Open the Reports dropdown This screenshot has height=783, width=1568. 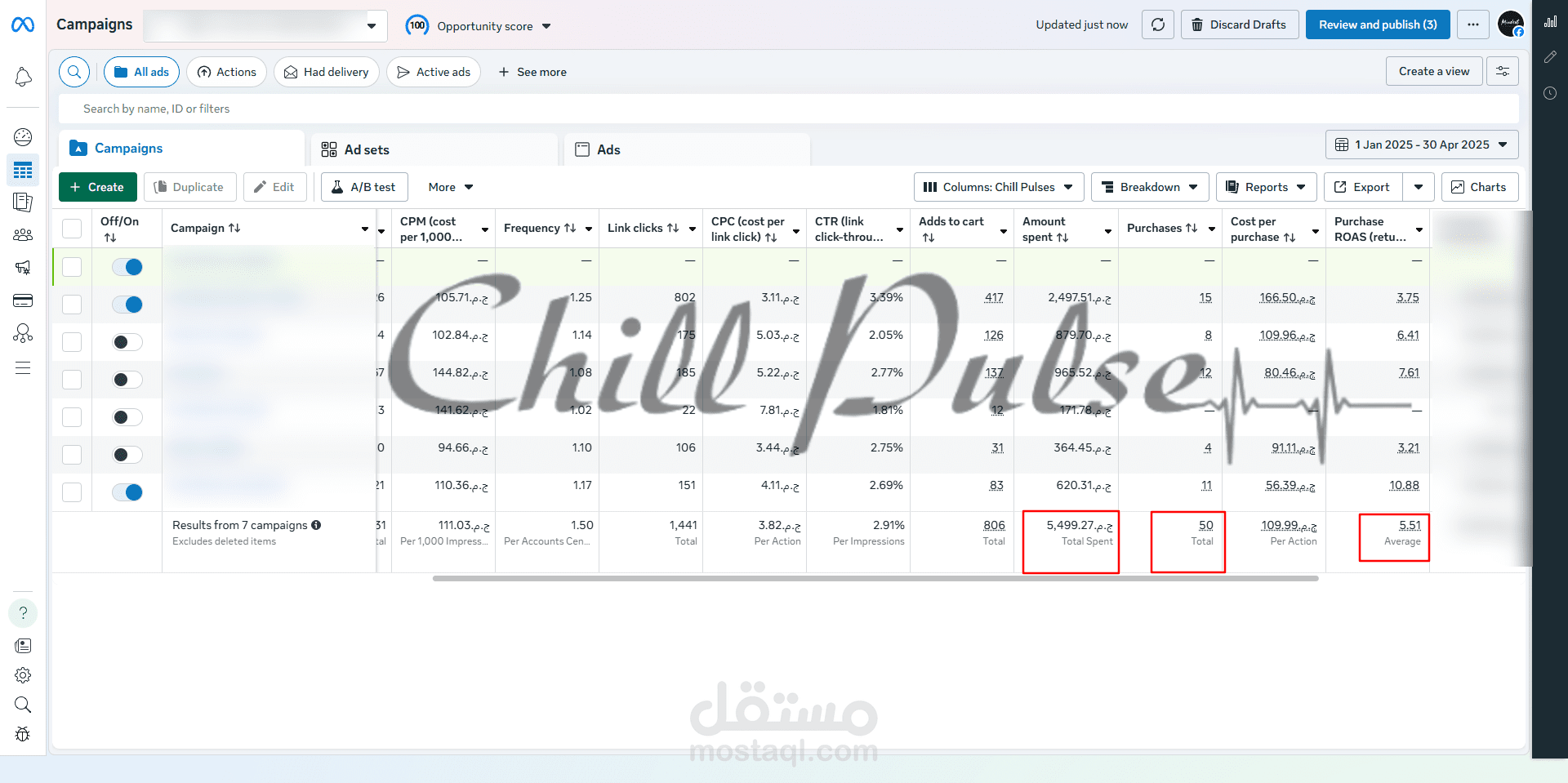[x=1266, y=187]
